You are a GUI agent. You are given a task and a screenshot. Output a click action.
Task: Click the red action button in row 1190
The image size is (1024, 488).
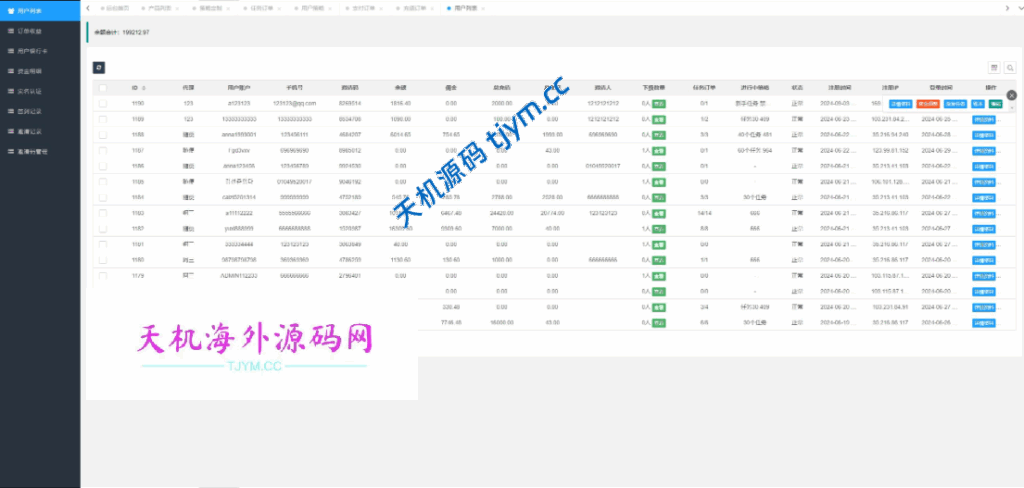click(927, 103)
